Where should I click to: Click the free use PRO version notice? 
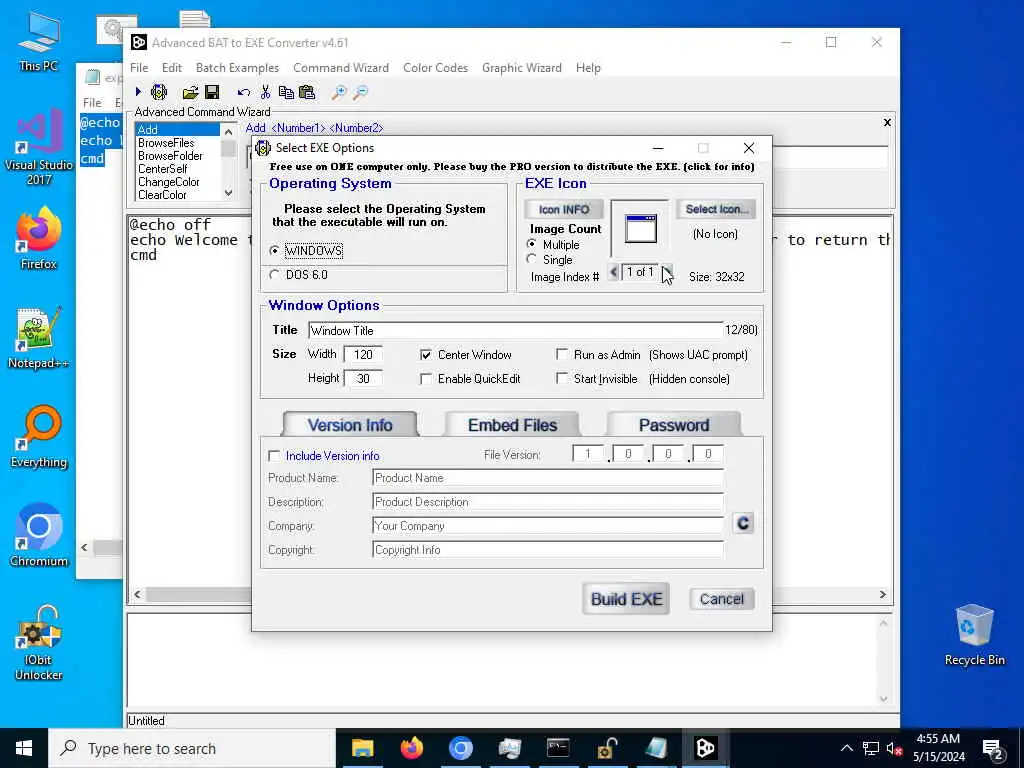[512, 167]
